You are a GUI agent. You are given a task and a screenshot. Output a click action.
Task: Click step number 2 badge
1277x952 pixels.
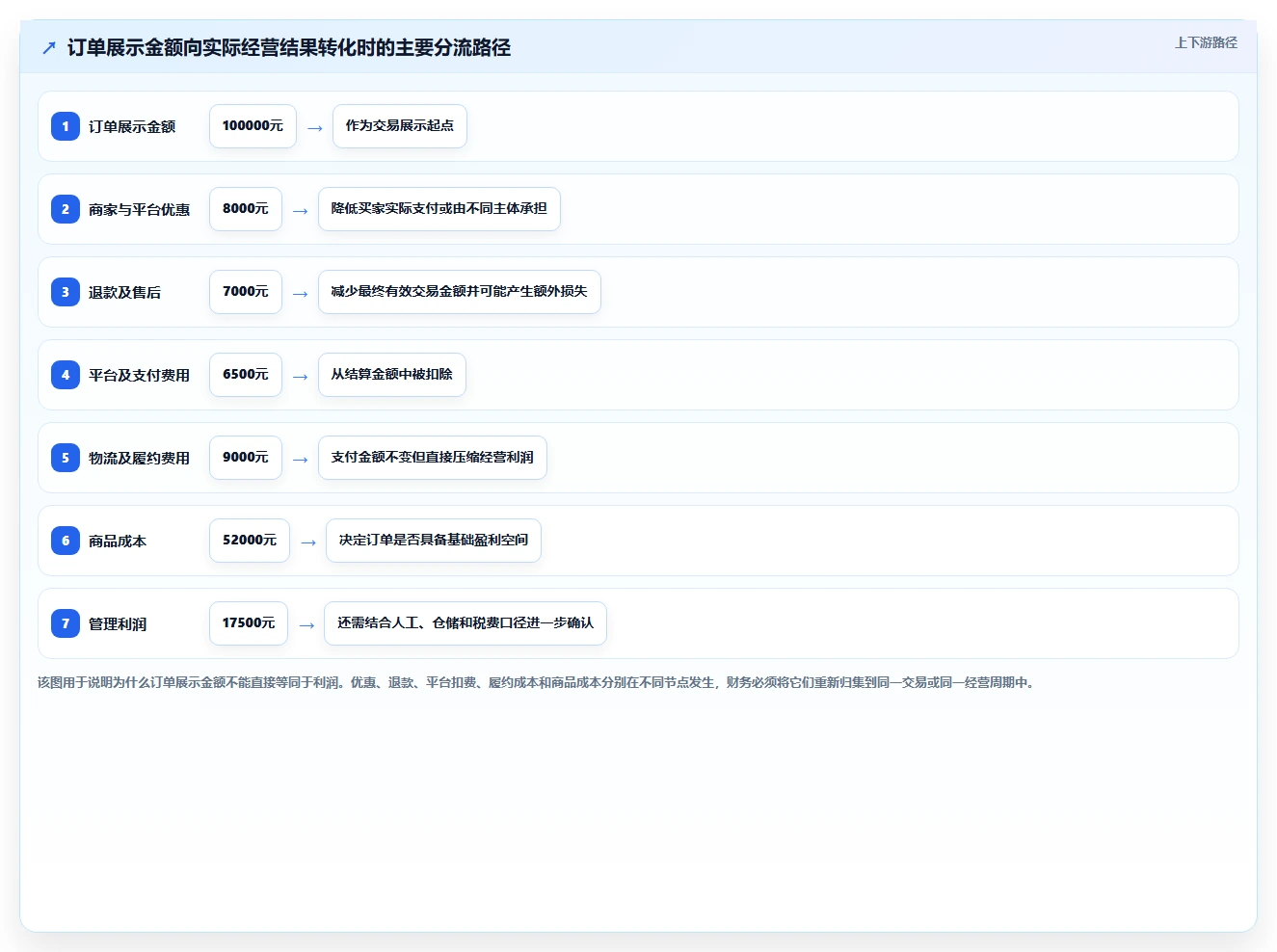(66, 209)
